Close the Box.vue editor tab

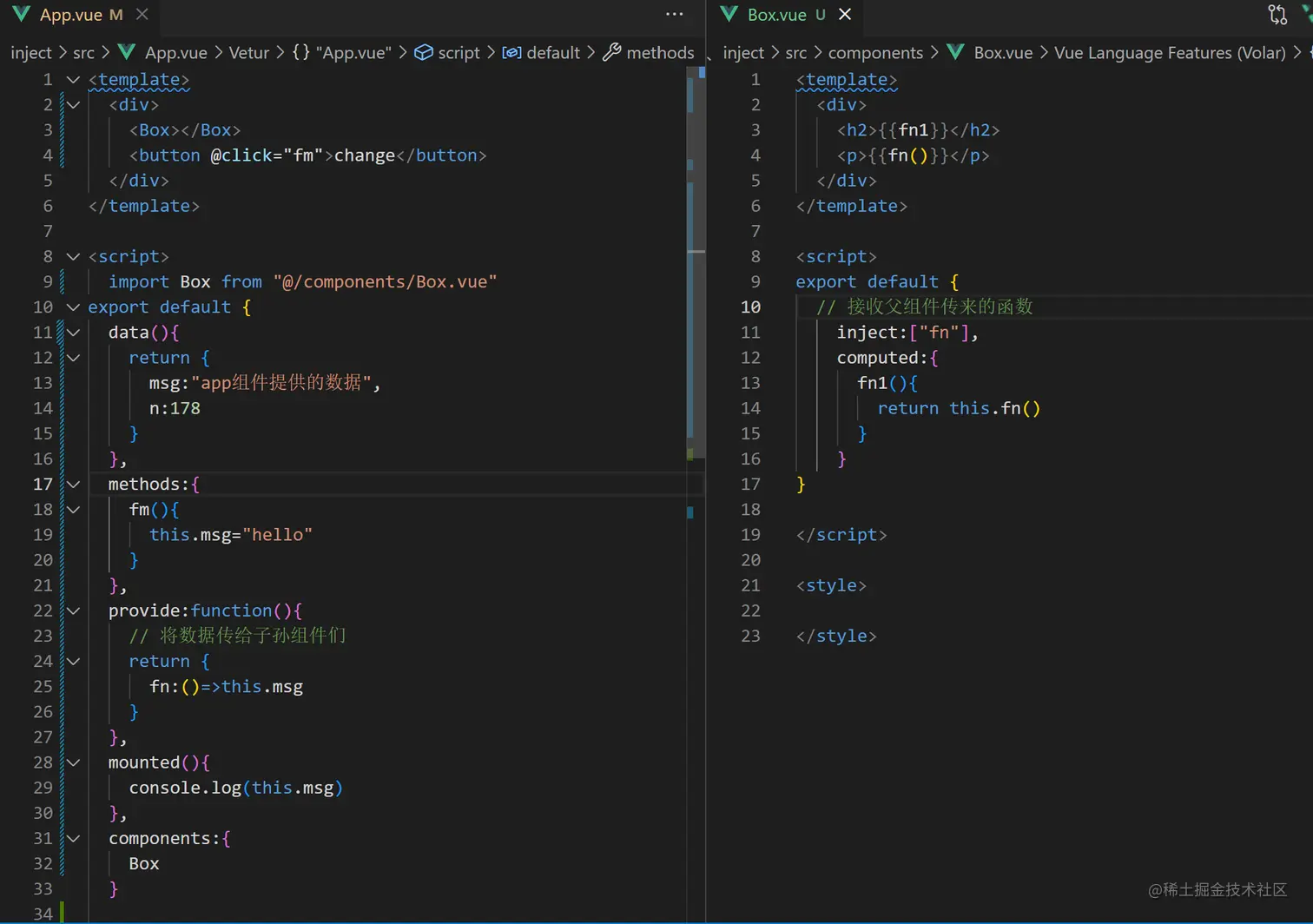click(845, 15)
